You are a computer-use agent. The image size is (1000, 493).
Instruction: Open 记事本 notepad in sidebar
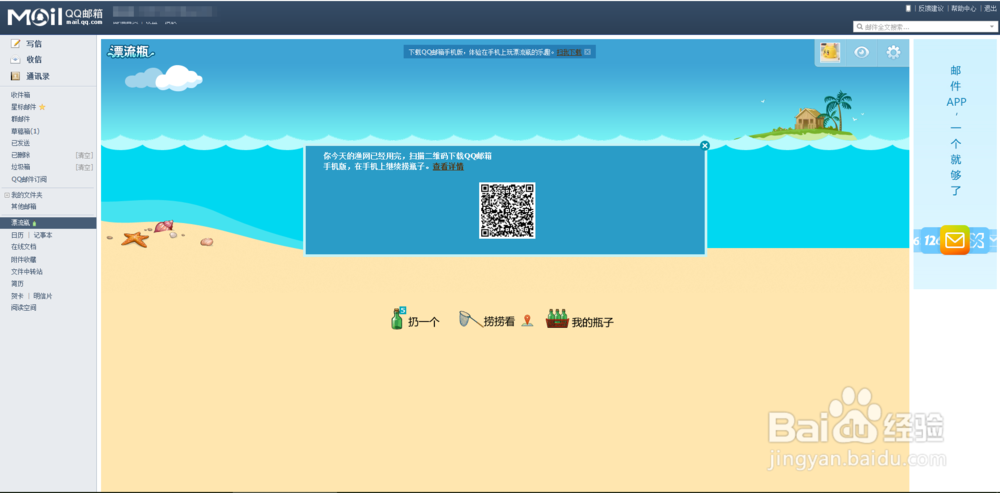click(x=43, y=235)
